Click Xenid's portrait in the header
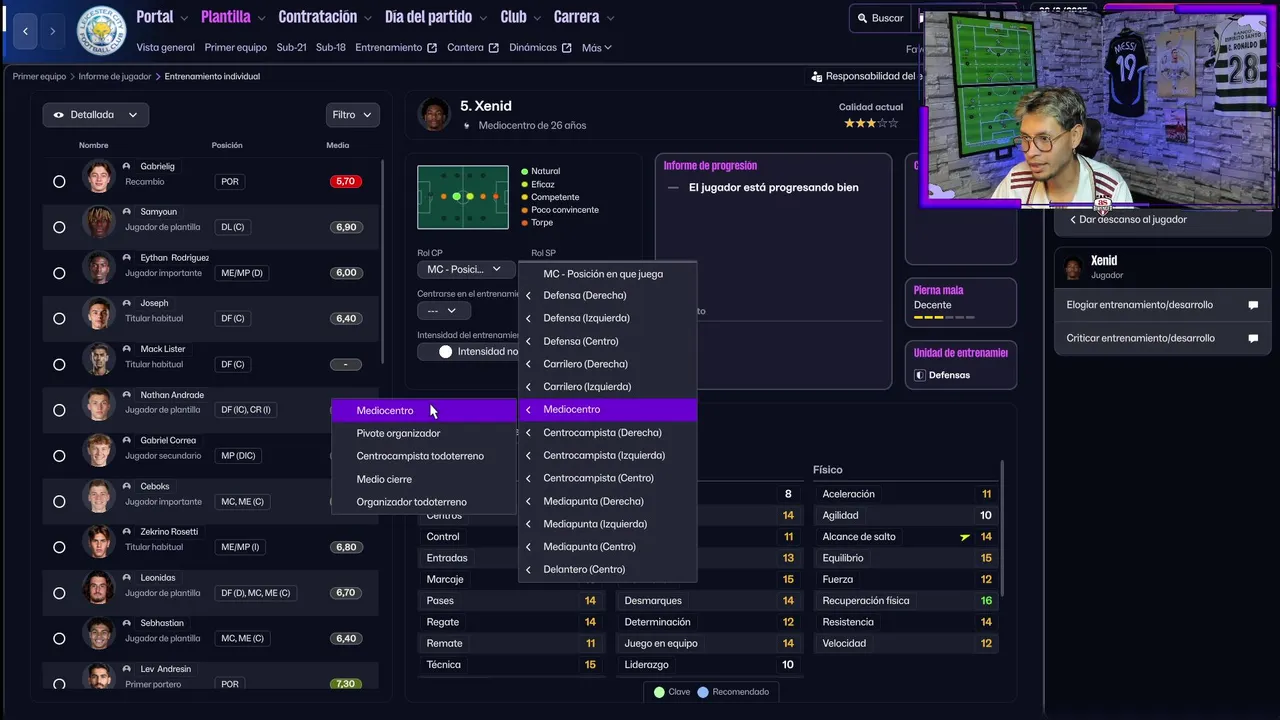 pos(434,114)
